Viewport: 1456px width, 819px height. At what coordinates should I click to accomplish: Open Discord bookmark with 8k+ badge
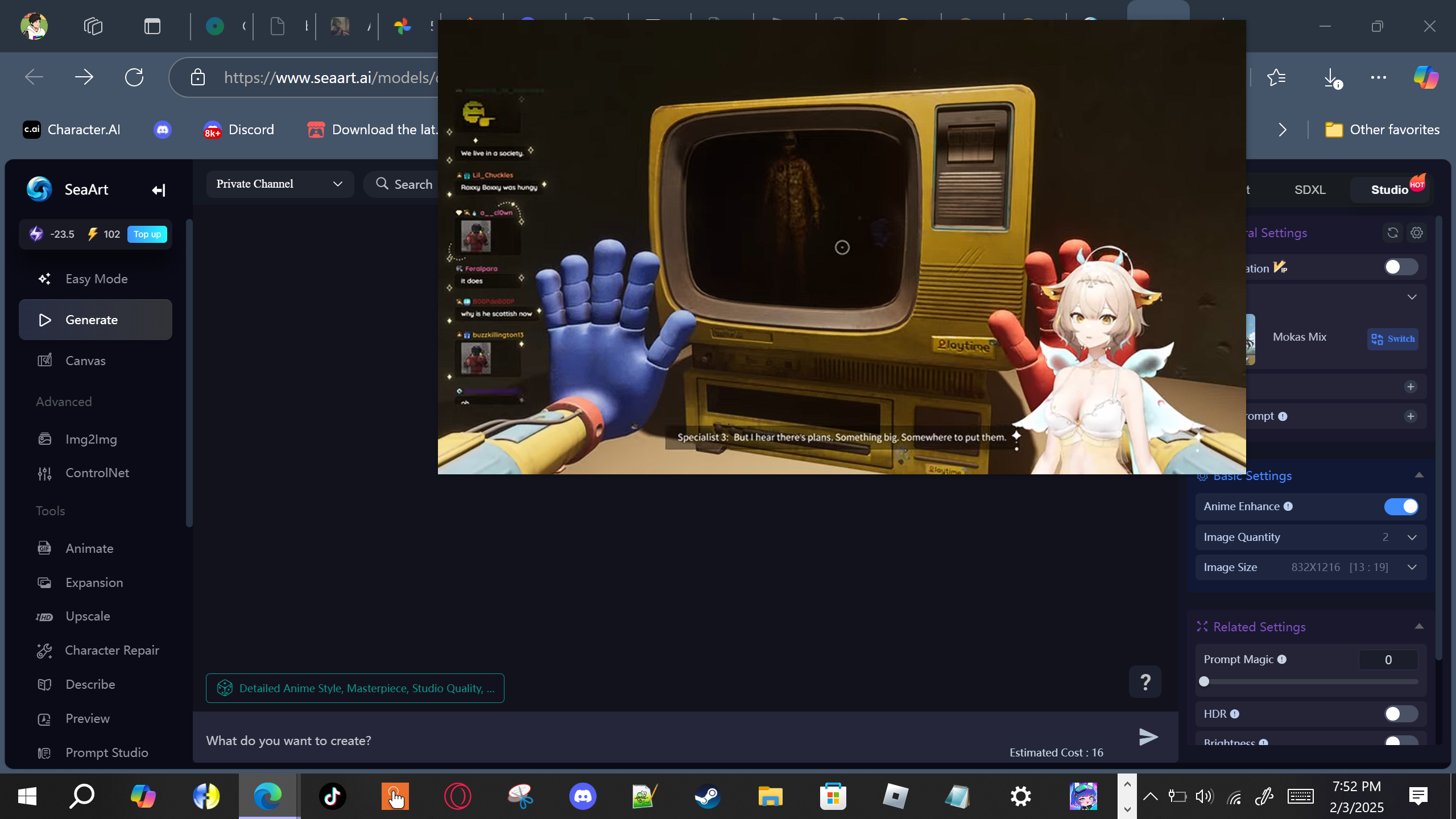(x=239, y=130)
